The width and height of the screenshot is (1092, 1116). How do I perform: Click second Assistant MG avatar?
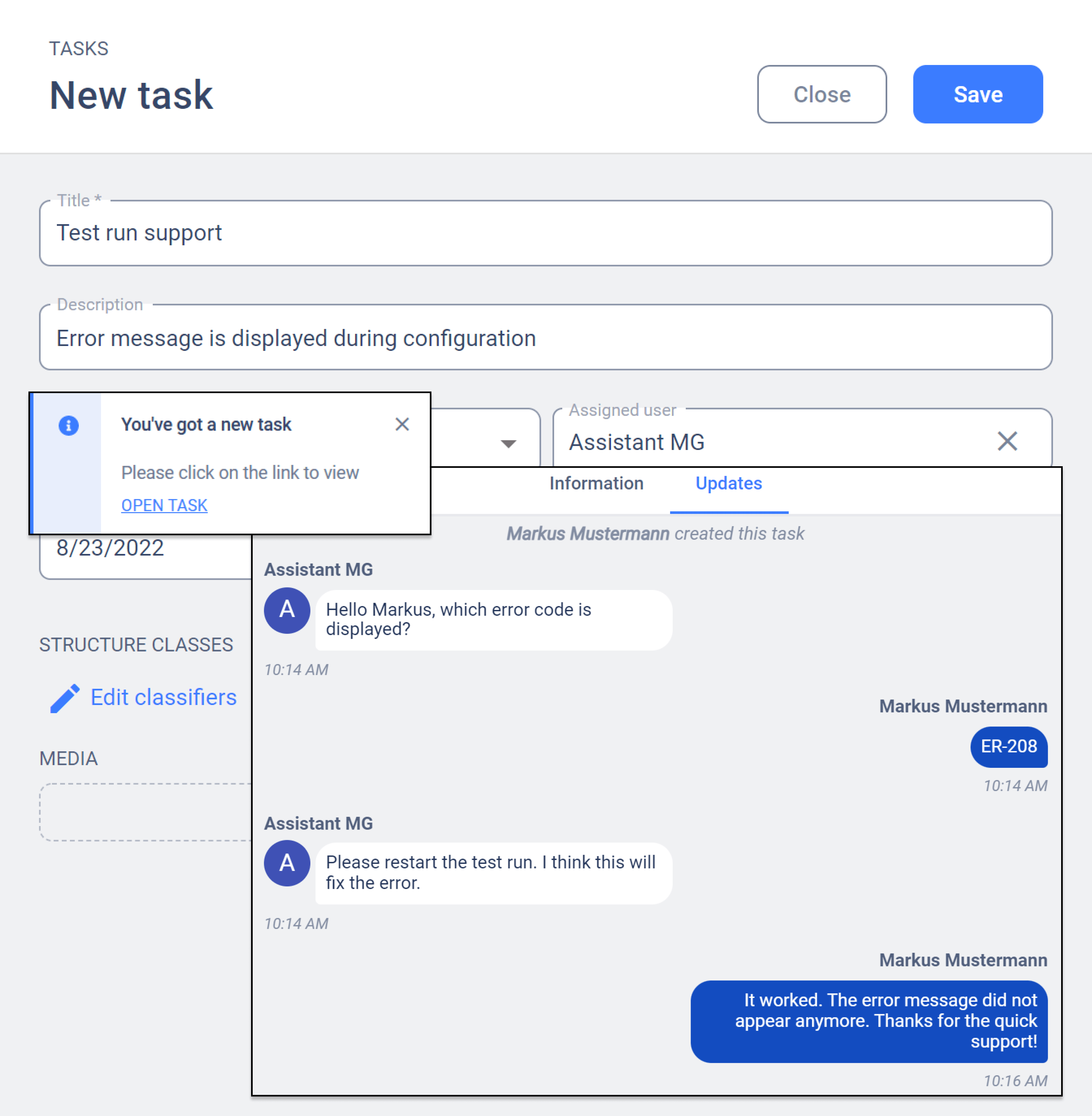click(287, 863)
